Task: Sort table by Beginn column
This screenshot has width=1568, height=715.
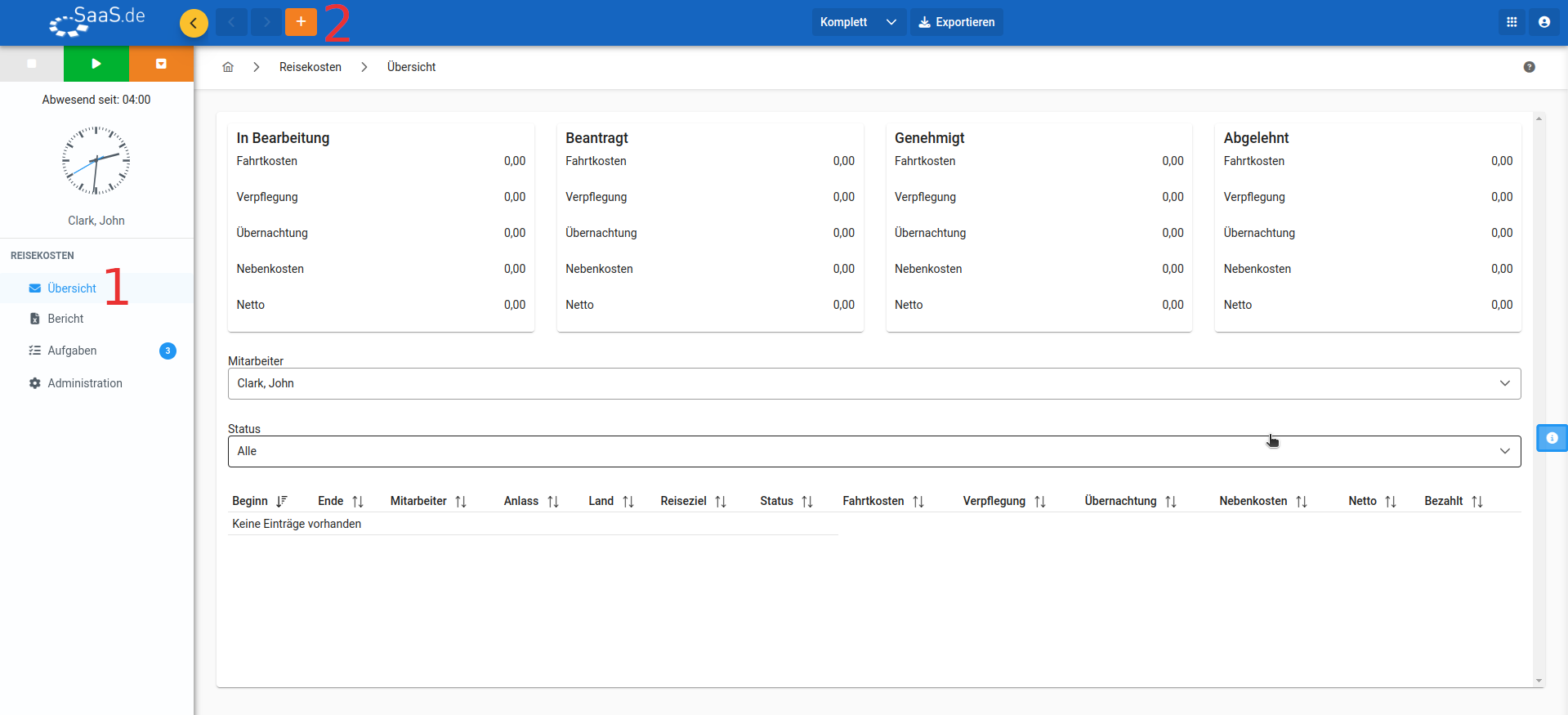Action: point(260,501)
